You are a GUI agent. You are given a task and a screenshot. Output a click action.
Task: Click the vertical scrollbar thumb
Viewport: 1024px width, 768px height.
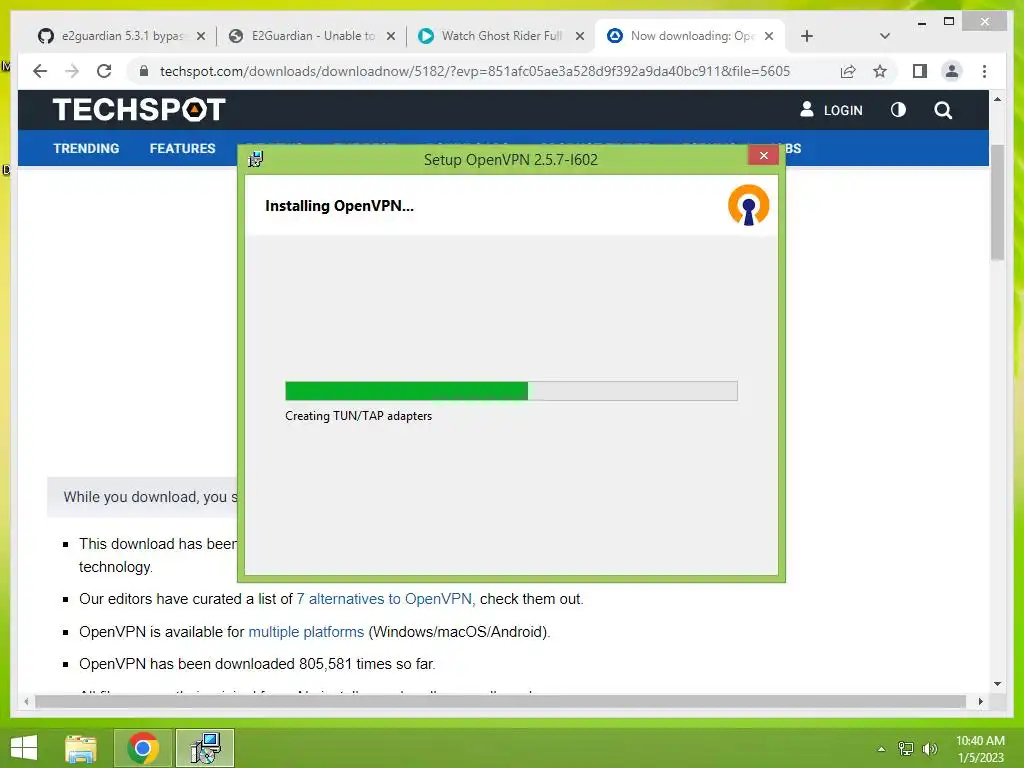(997, 202)
